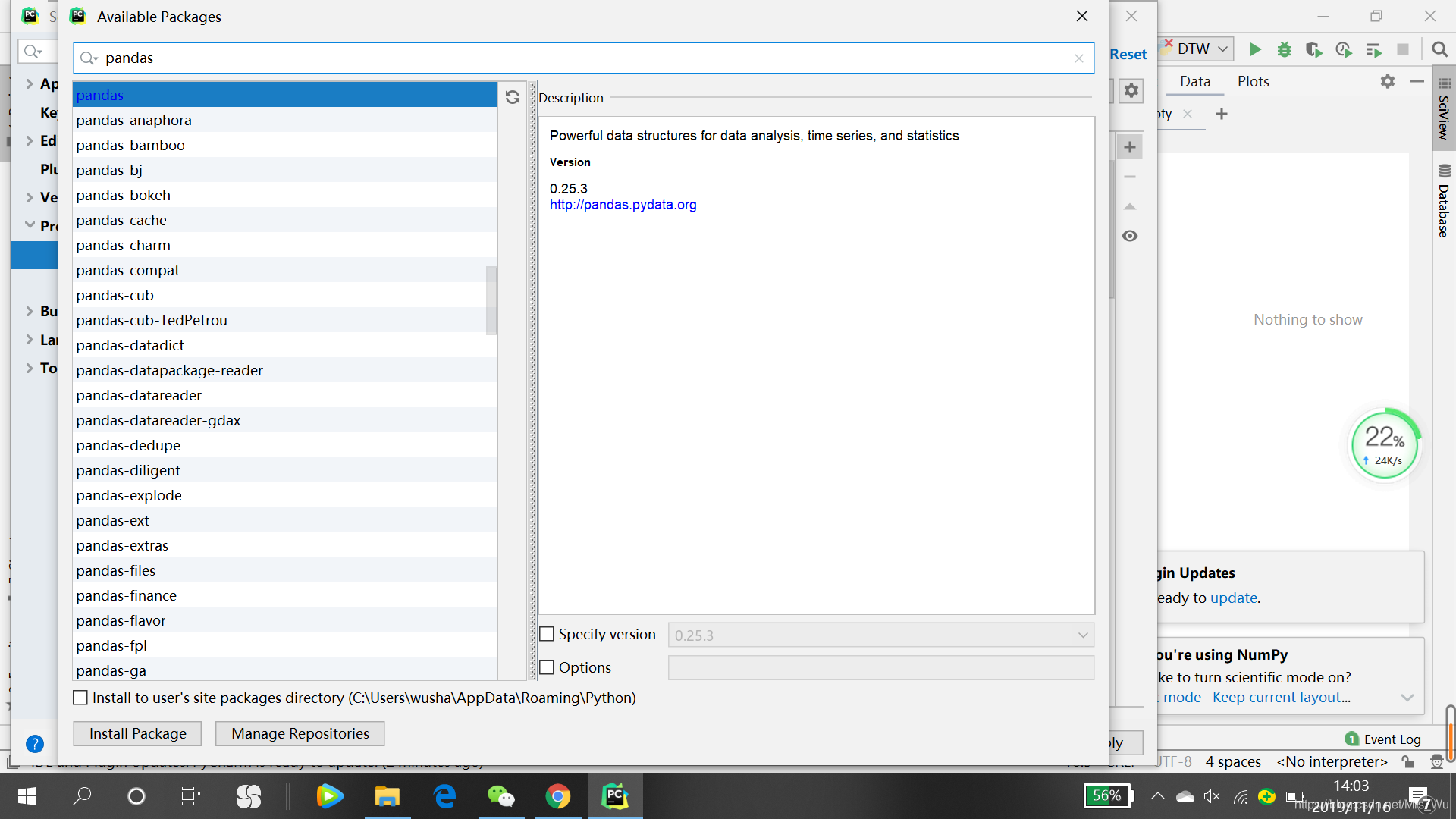Click the concurrency diagram run icon
This screenshot has height=819, width=1456.
point(1373,49)
